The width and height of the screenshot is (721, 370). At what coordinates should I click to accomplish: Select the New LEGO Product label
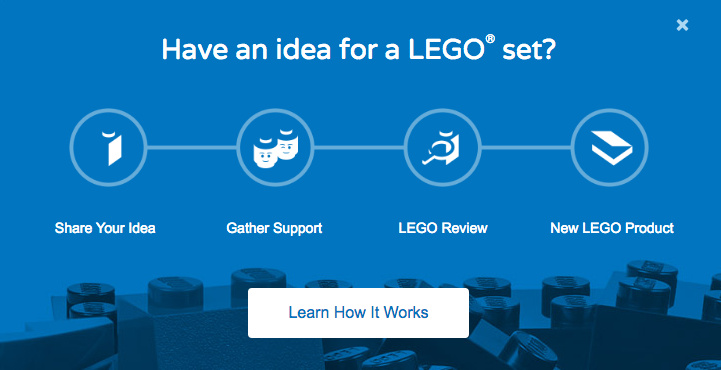[612, 228]
